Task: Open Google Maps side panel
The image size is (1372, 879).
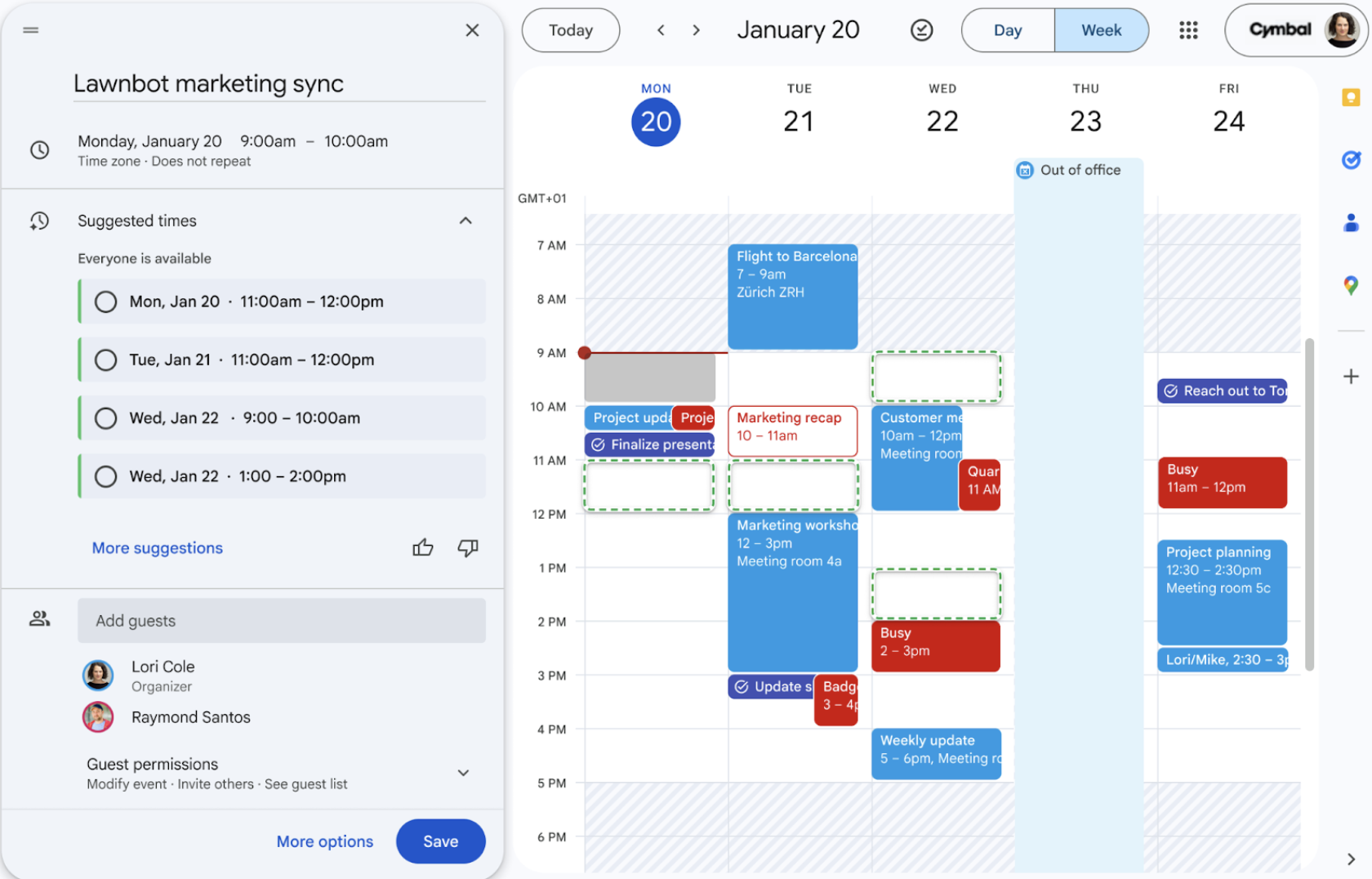Action: point(1352,285)
